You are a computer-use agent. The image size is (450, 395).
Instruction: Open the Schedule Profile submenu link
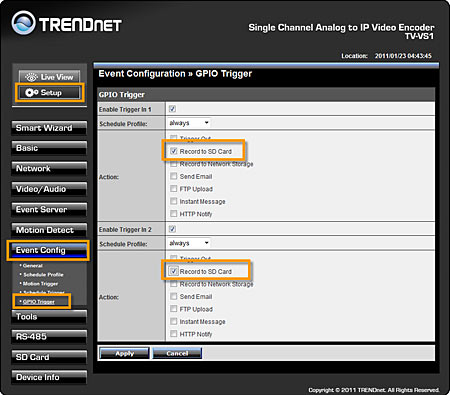point(43,275)
